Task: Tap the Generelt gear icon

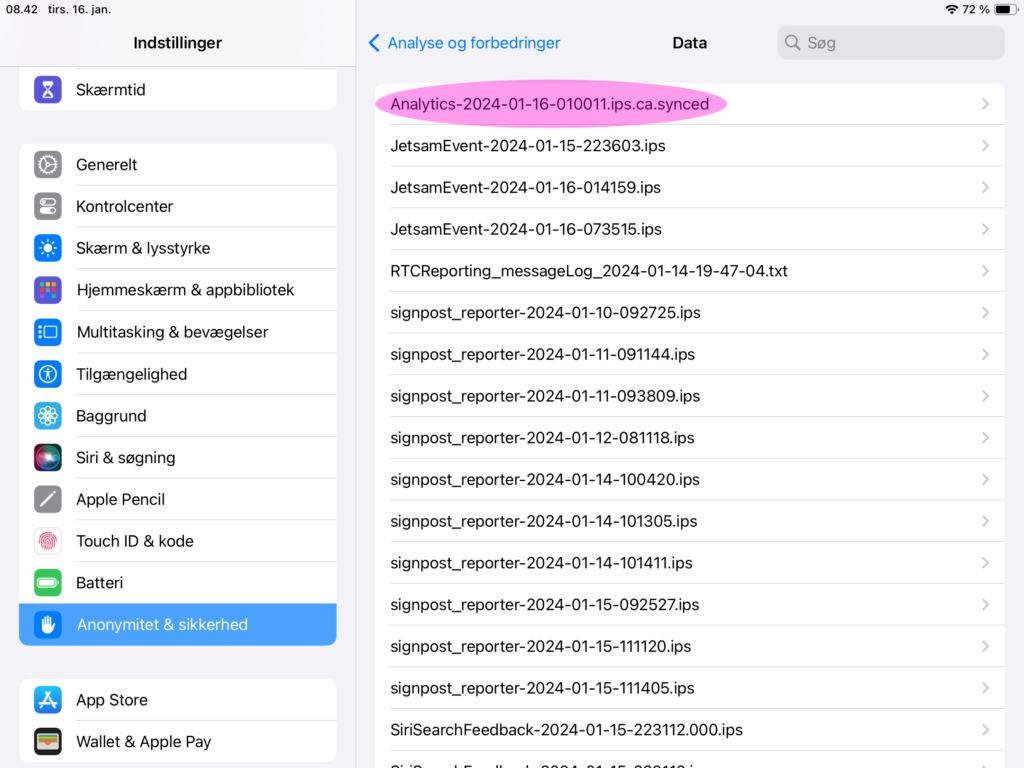Action: pos(48,165)
